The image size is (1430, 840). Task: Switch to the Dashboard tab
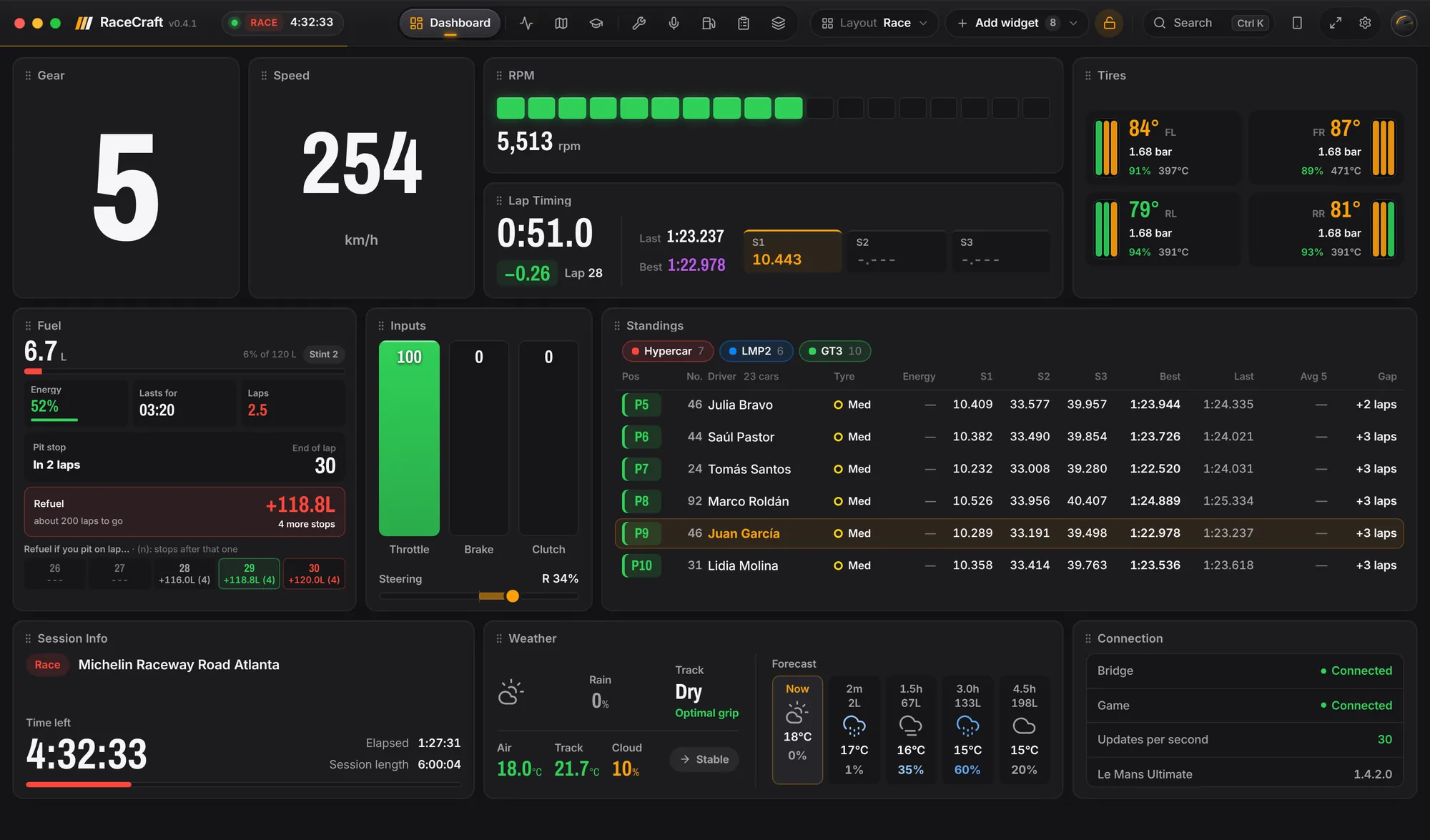[x=450, y=23]
